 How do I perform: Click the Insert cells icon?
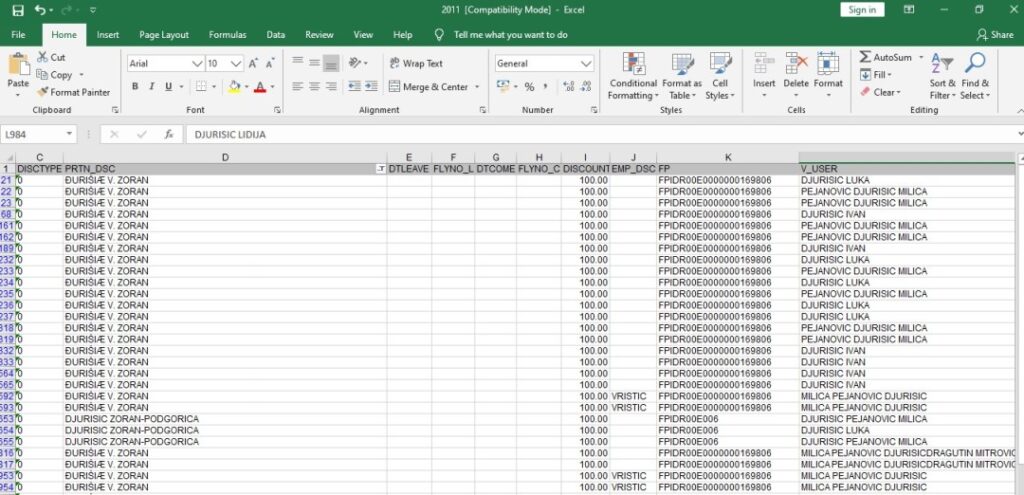click(x=763, y=63)
